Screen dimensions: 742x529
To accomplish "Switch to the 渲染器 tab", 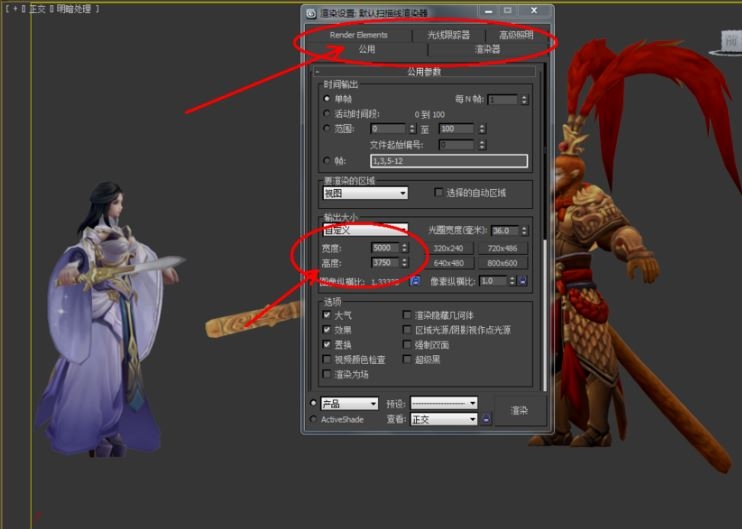I will coord(487,49).
